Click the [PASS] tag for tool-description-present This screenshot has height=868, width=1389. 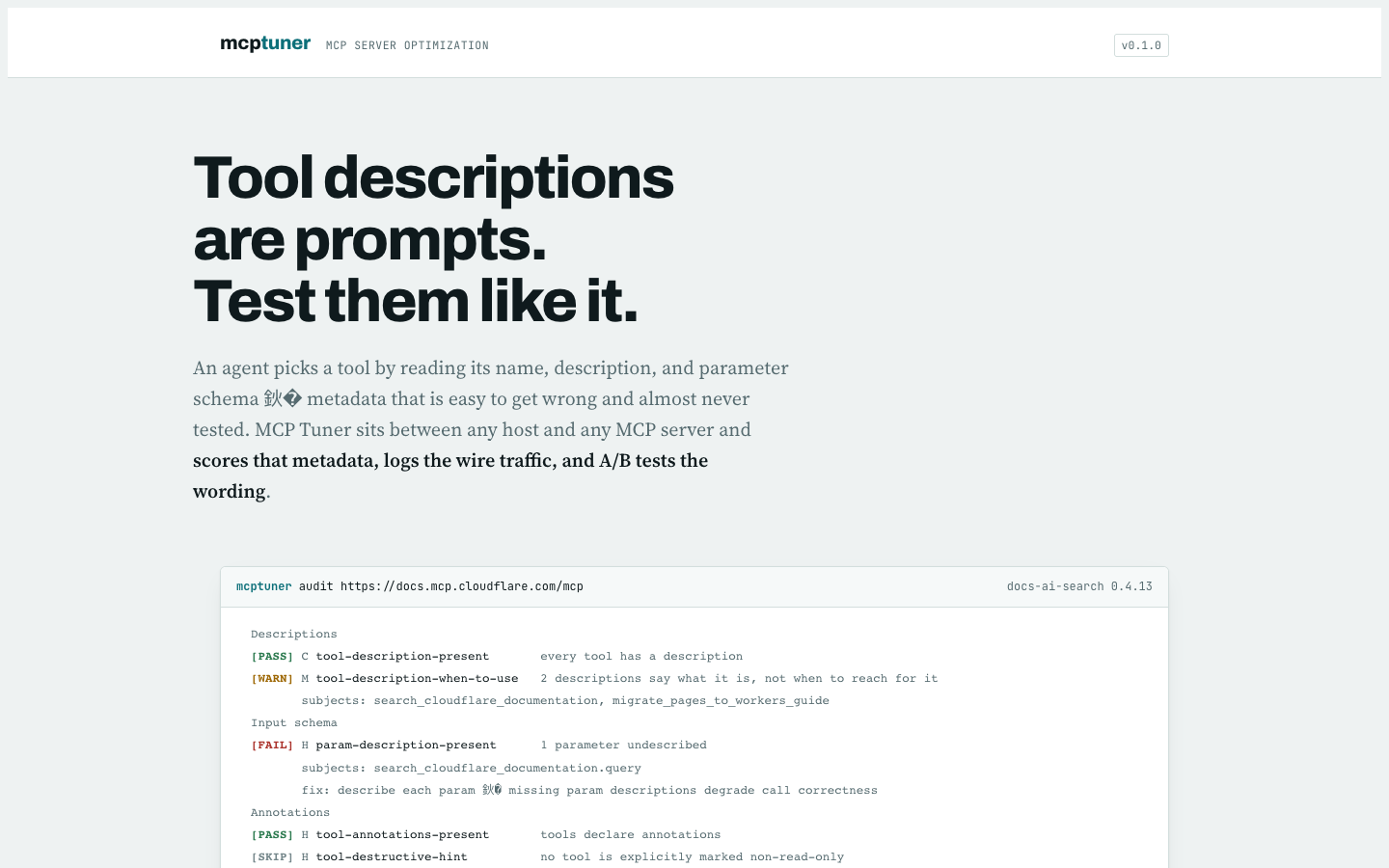point(272,656)
